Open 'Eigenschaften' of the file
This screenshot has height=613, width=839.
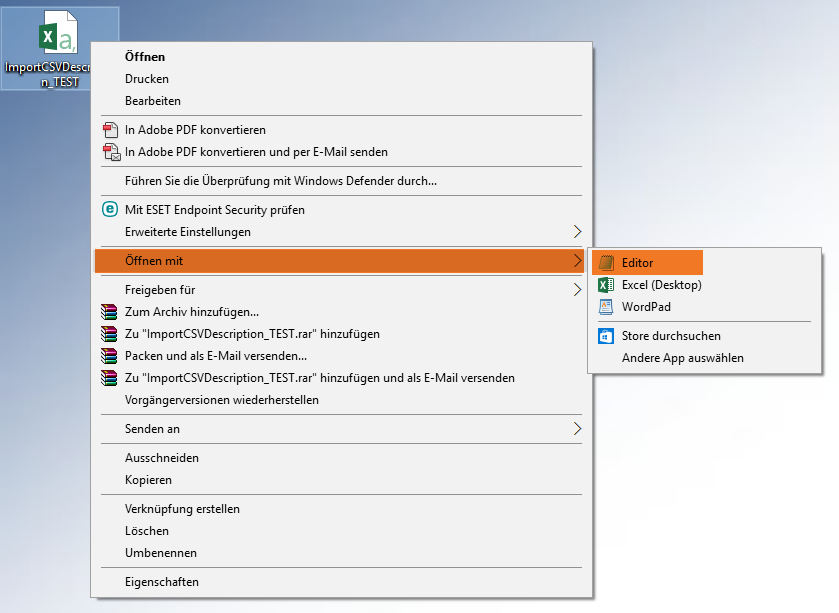click(x=342, y=581)
